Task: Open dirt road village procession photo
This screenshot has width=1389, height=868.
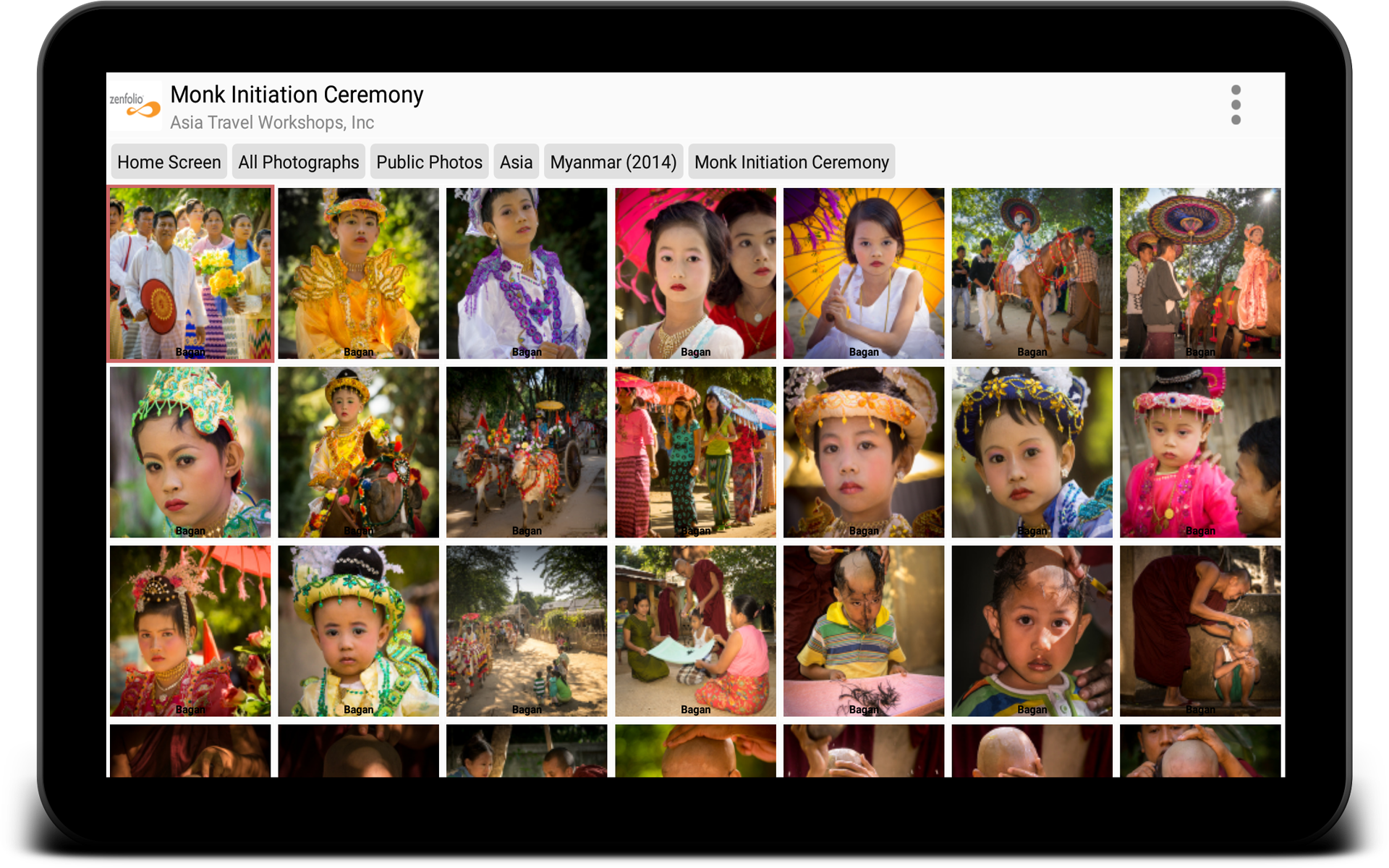Action: (x=527, y=631)
